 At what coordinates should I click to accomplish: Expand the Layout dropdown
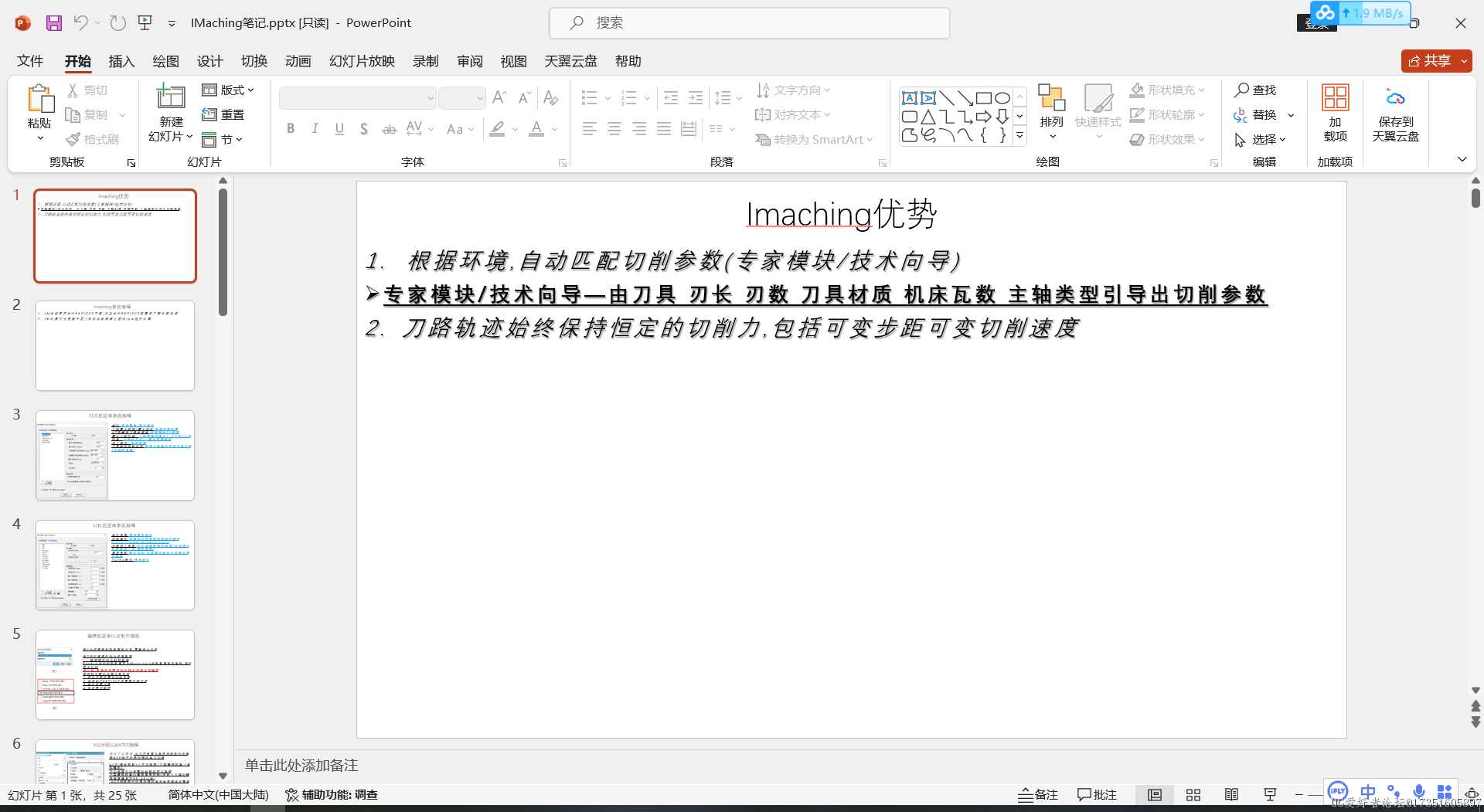pos(228,90)
